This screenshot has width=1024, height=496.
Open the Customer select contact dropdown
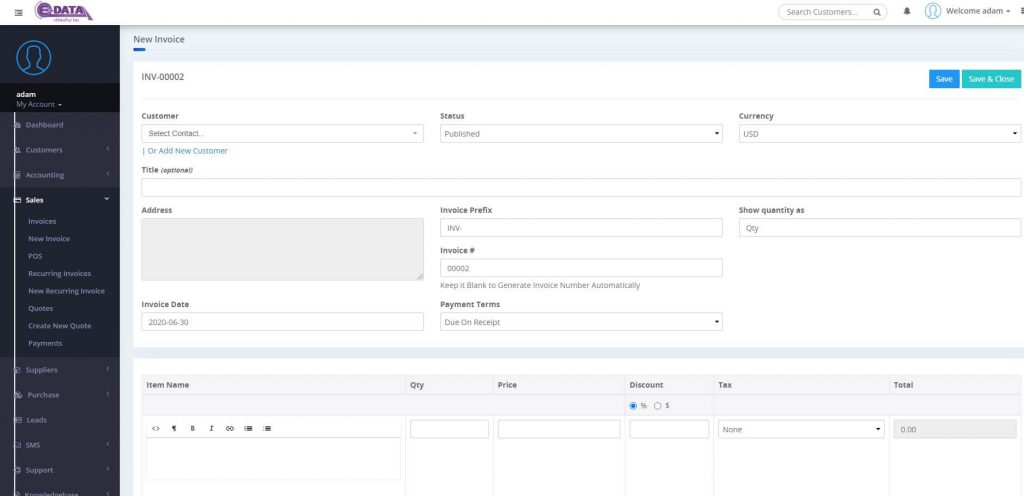point(282,133)
